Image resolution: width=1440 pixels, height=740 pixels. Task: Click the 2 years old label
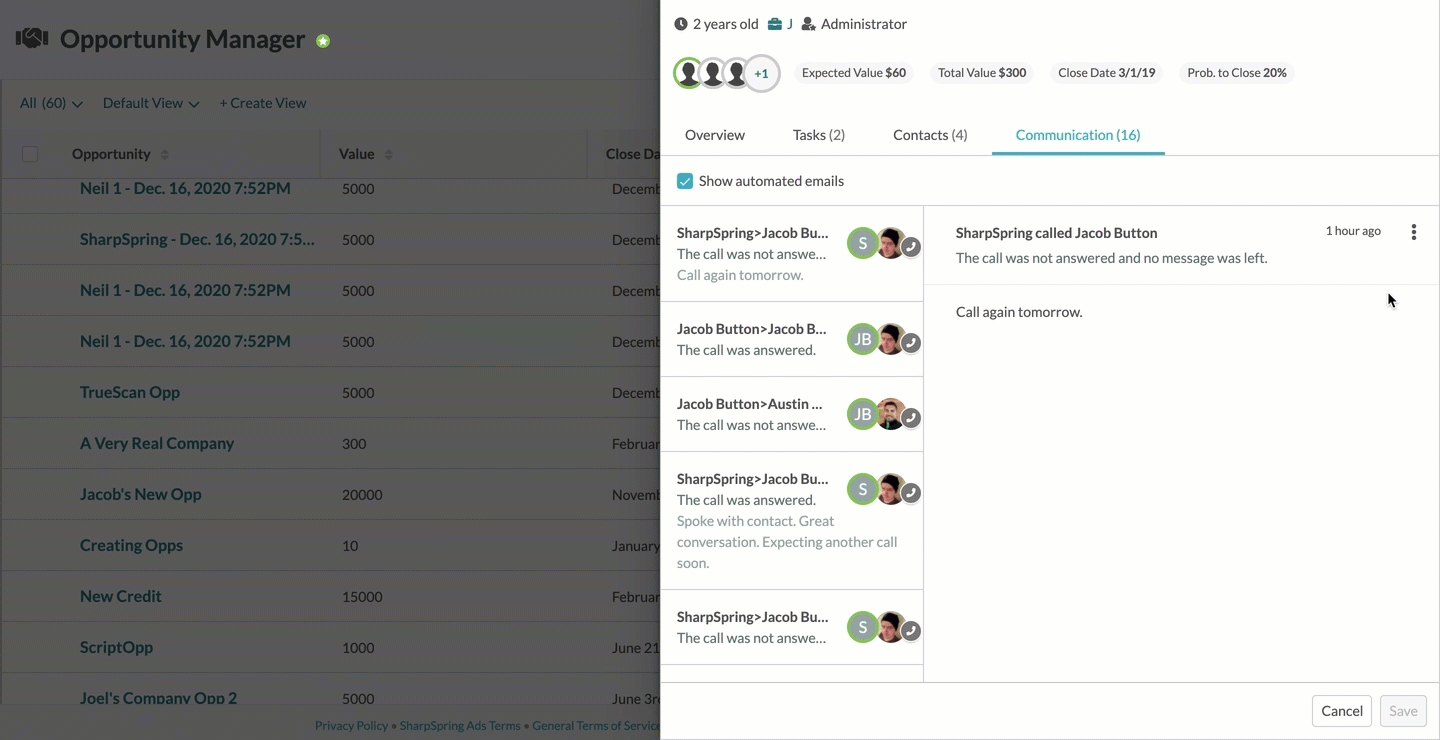pos(725,24)
